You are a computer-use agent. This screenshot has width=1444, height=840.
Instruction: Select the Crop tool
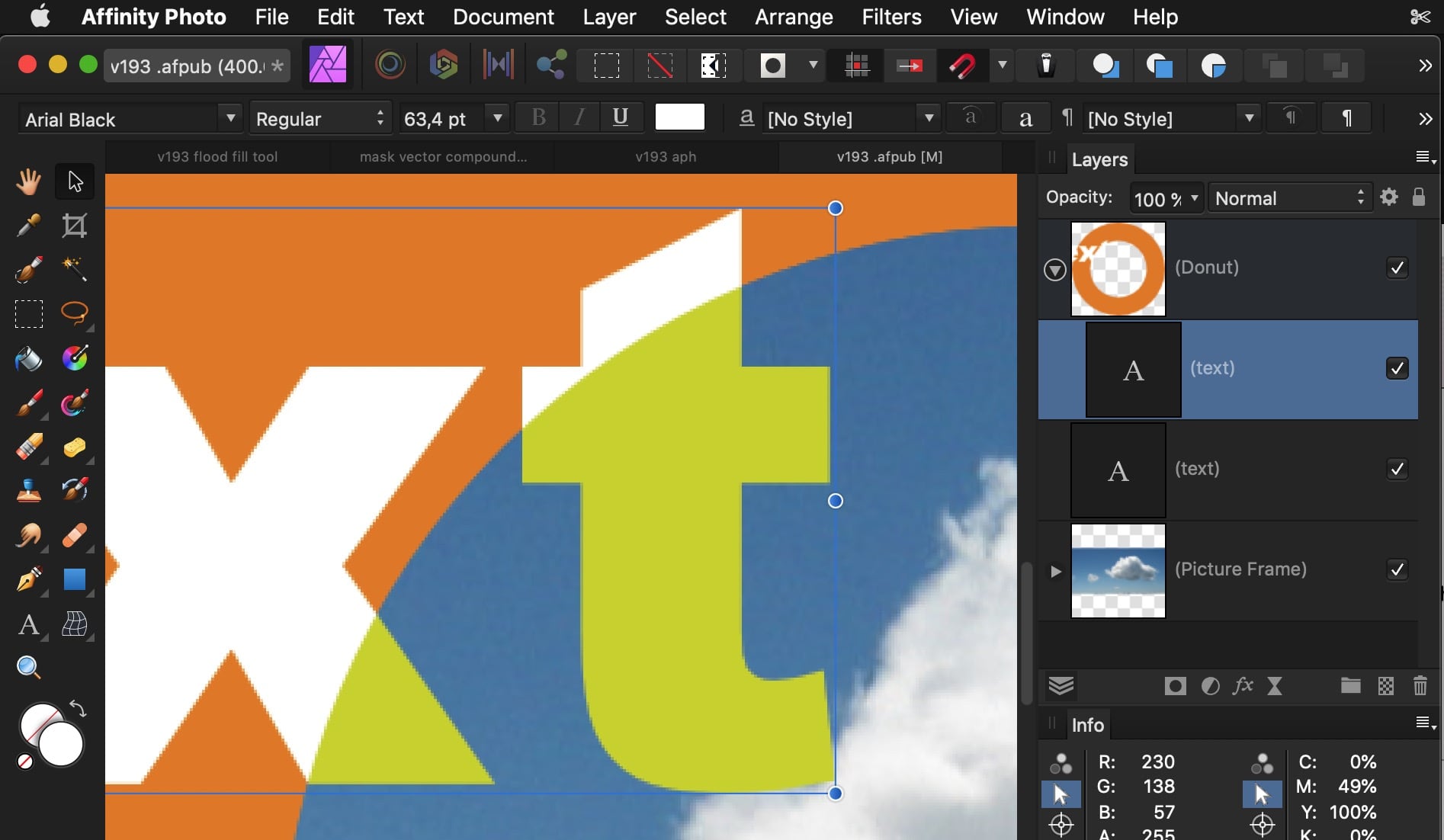(75, 226)
